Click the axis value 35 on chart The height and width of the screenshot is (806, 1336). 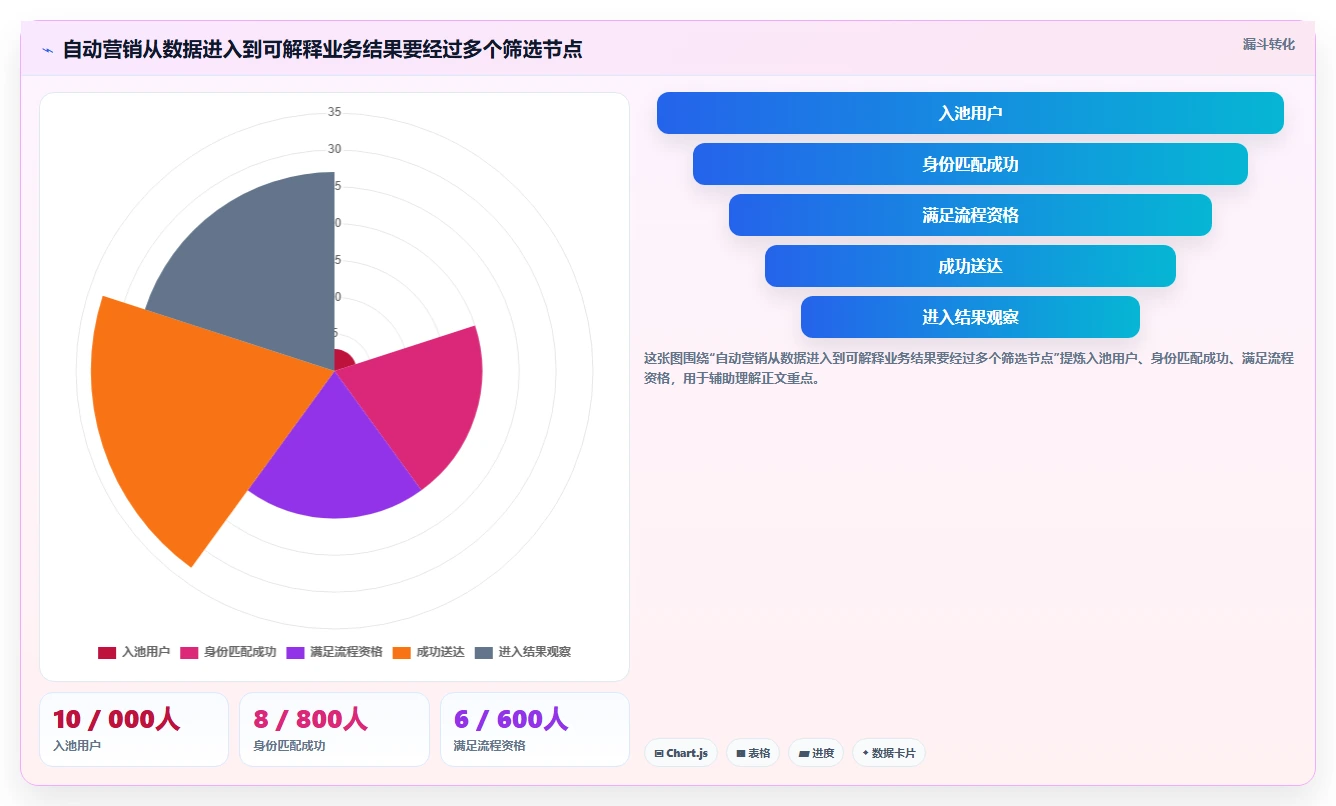click(x=334, y=112)
